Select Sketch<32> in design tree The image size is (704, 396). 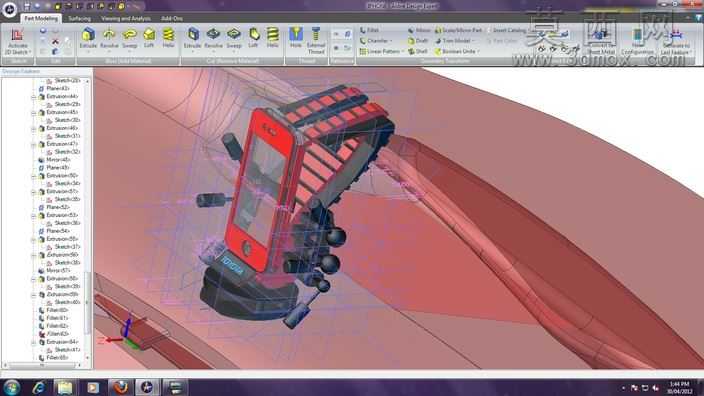[63, 152]
